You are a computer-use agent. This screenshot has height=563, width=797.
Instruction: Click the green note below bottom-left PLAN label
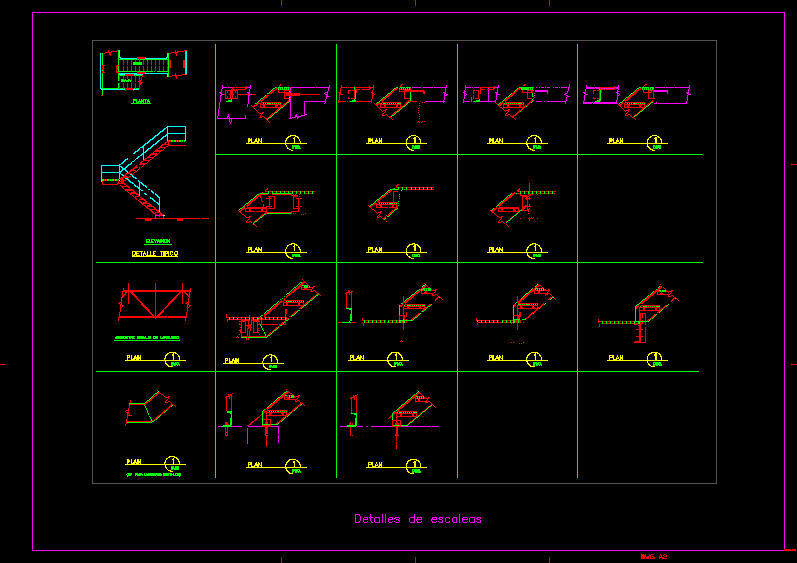[154, 475]
